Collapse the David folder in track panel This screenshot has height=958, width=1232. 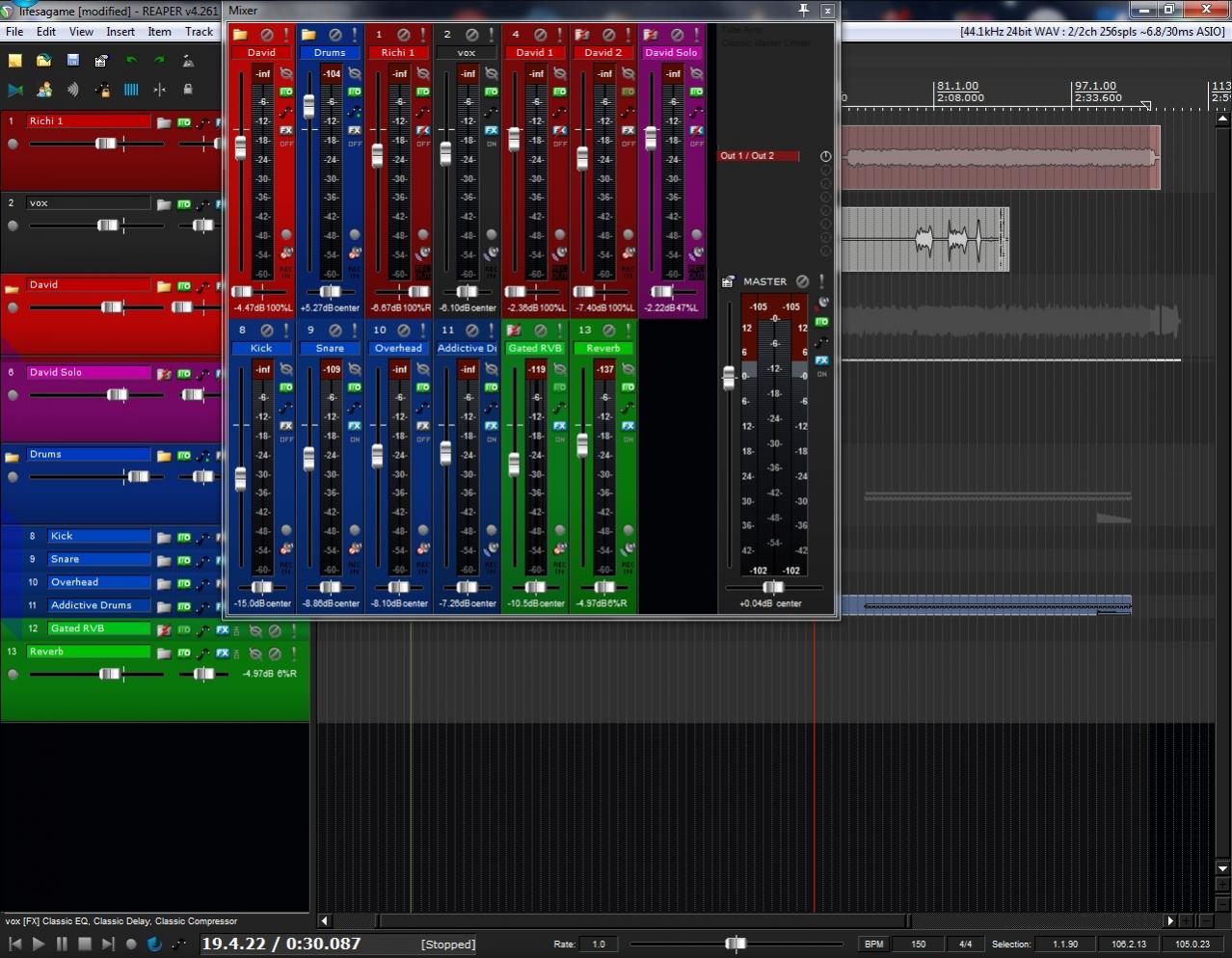(x=13, y=288)
